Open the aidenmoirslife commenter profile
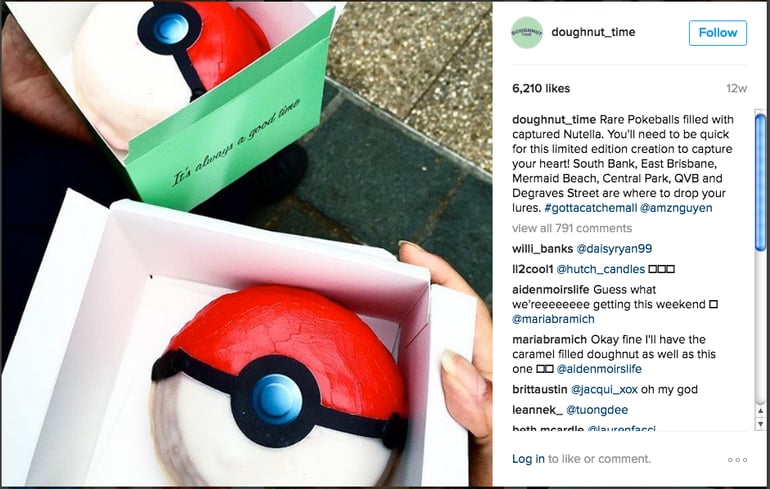 click(x=551, y=290)
